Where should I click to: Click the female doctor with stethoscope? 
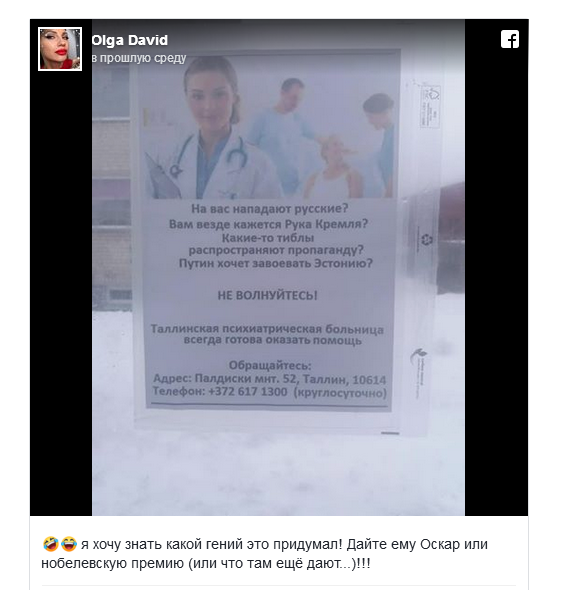[x=211, y=130]
